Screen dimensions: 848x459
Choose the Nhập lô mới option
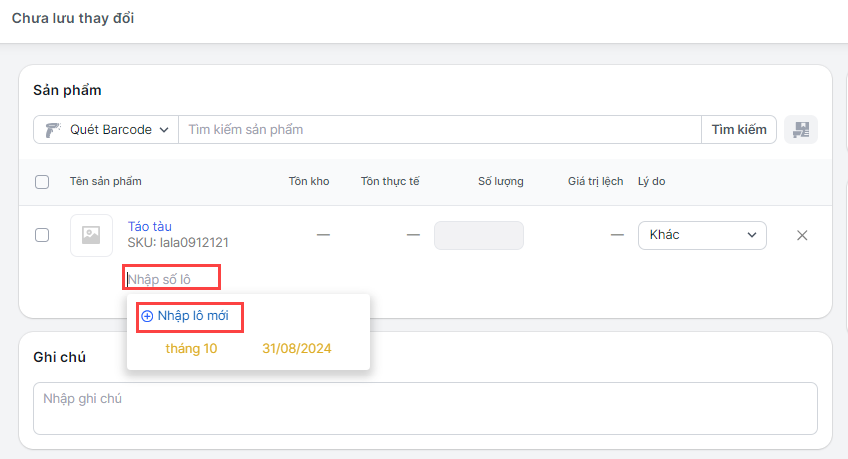(x=185, y=316)
